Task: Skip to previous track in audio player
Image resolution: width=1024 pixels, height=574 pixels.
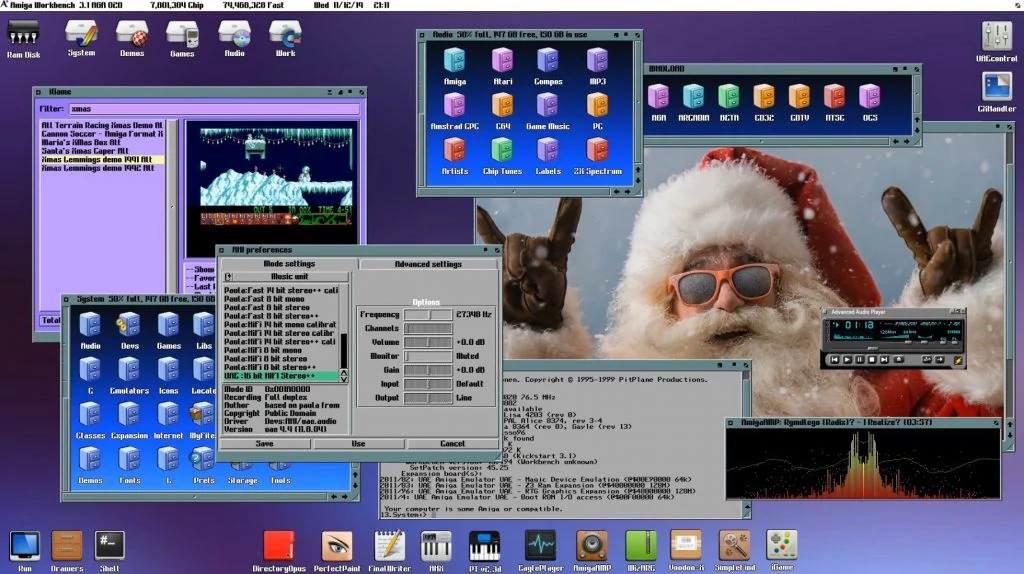Action: pos(834,360)
